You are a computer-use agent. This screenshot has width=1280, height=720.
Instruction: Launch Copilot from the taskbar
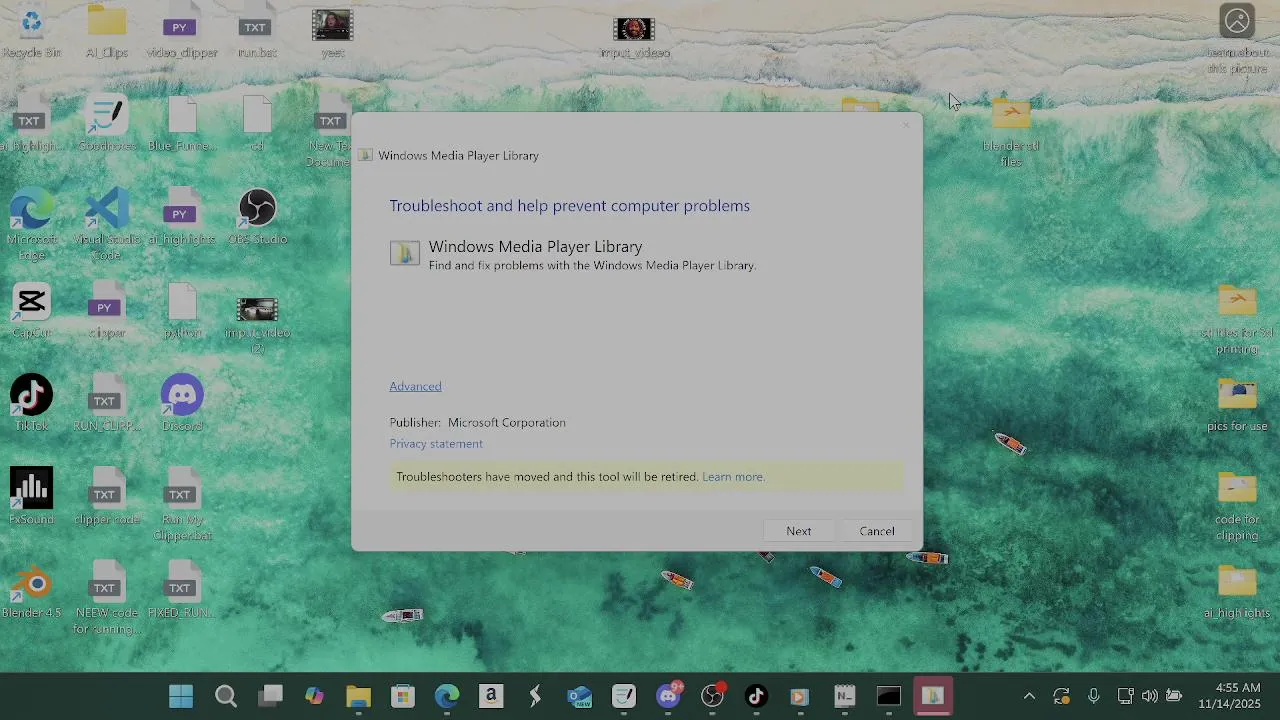(x=314, y=697)
